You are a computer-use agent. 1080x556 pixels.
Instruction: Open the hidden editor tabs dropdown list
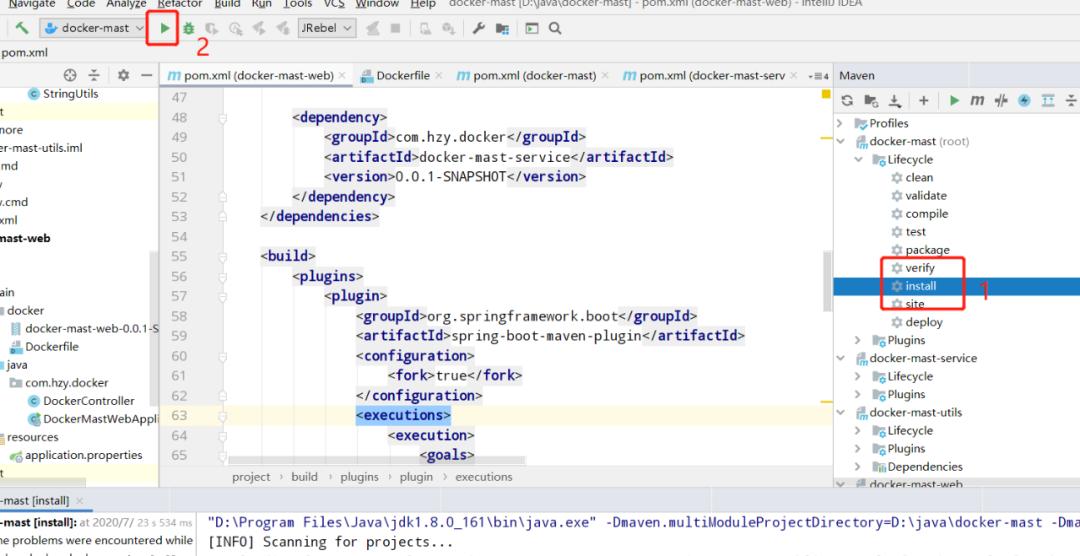pos(818,76)
